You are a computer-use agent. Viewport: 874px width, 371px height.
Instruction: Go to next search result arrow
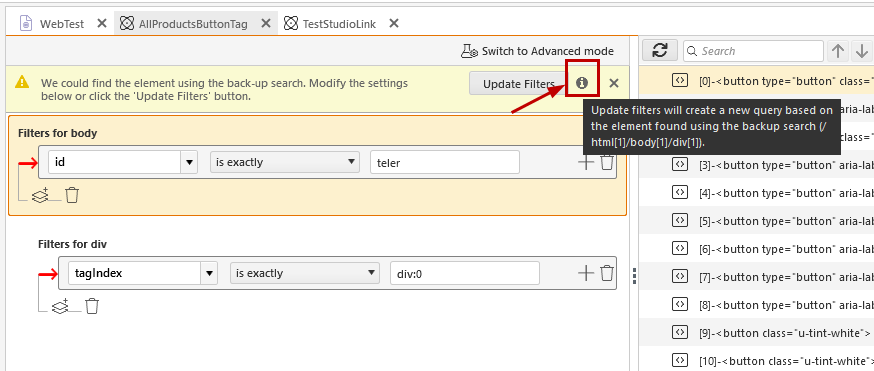862,51
